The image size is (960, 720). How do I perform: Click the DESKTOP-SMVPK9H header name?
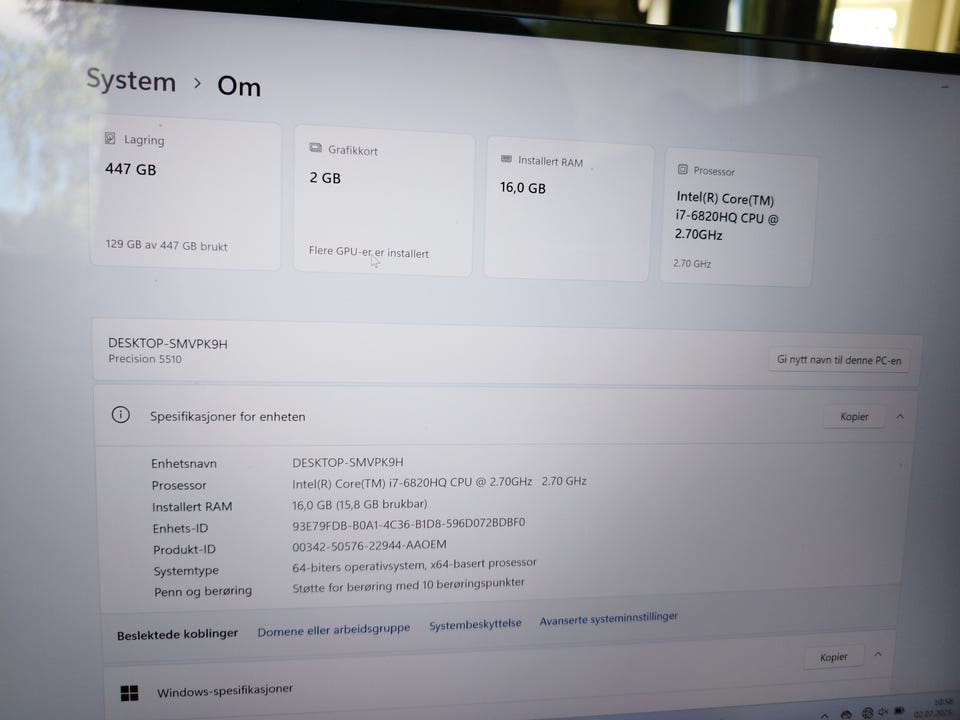tap(168, 343)
